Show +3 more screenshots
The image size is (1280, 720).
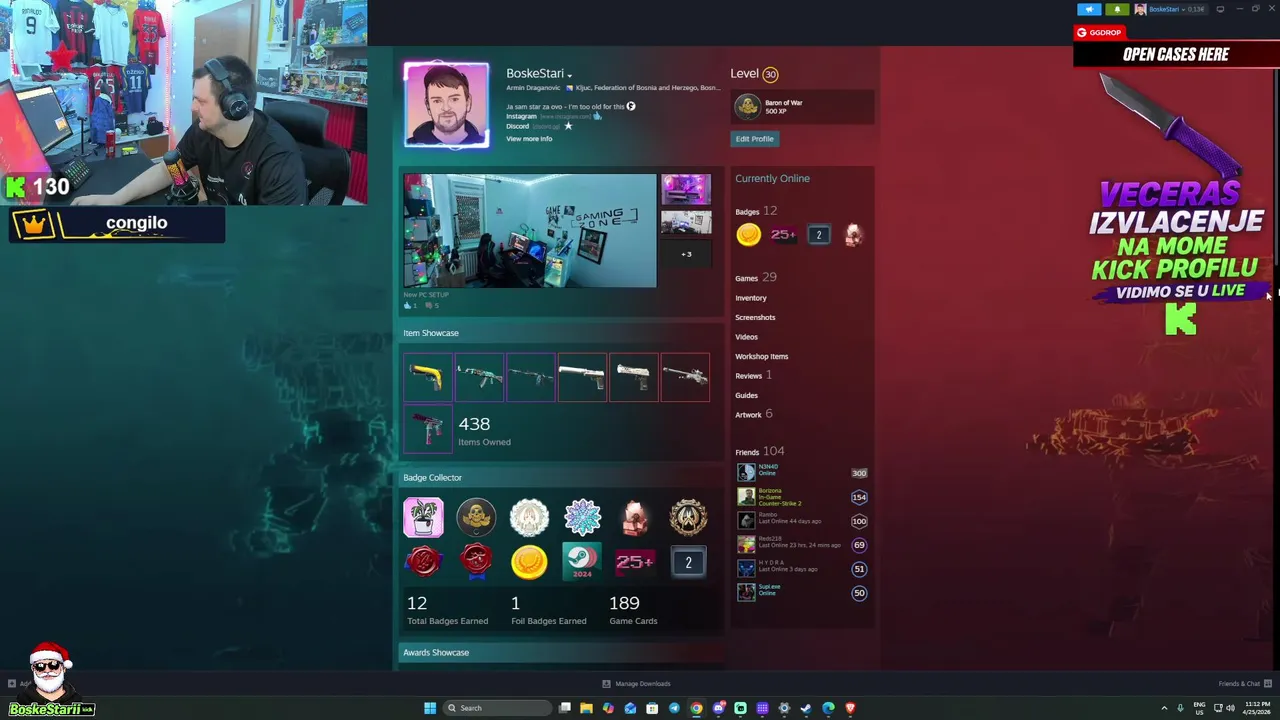686,254
